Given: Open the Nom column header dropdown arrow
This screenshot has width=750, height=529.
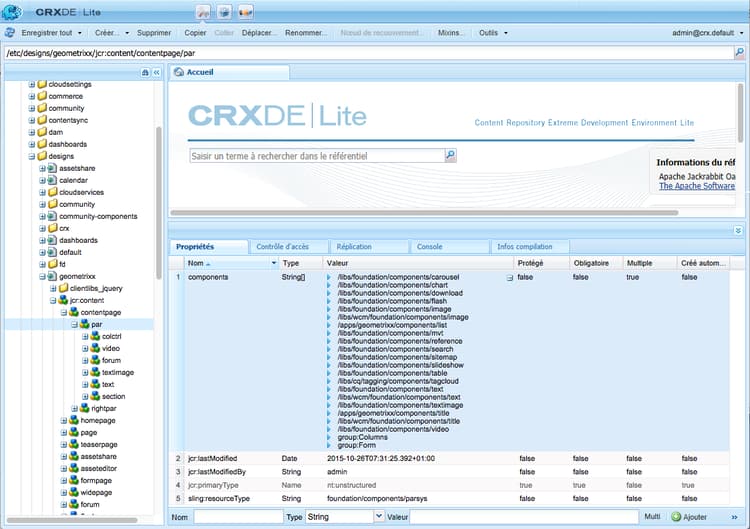Looking at the screenshot, I should point(274,263).
